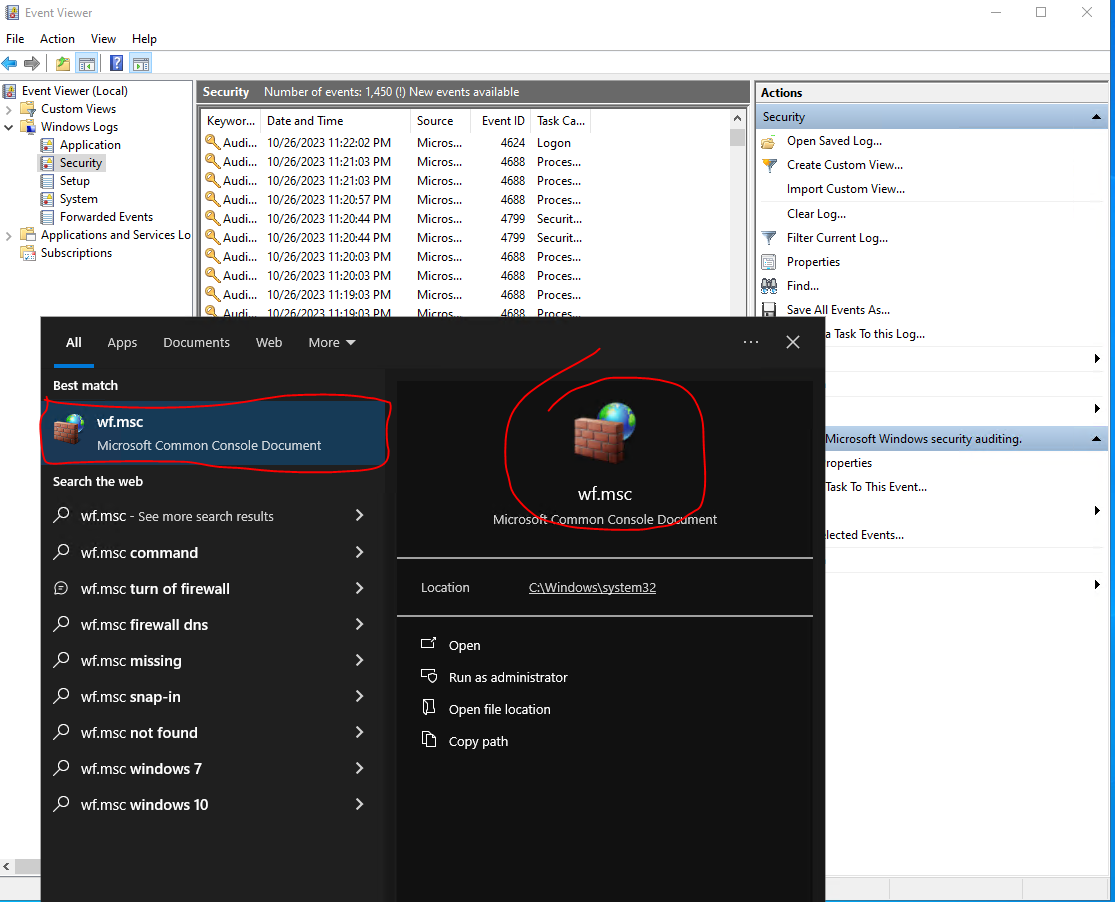Select the All search tab
1115x902 pixels.
[x=74, y=343]
